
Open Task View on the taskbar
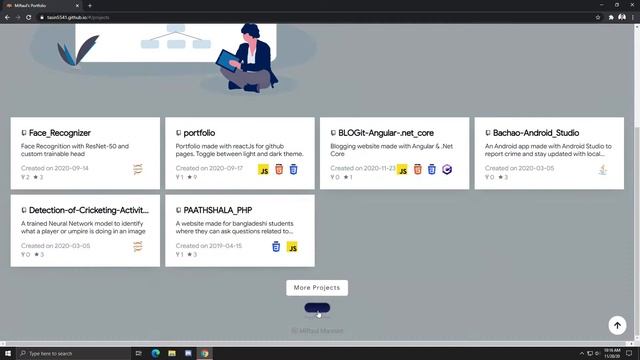pyautogui.click(x=138, y=353)
